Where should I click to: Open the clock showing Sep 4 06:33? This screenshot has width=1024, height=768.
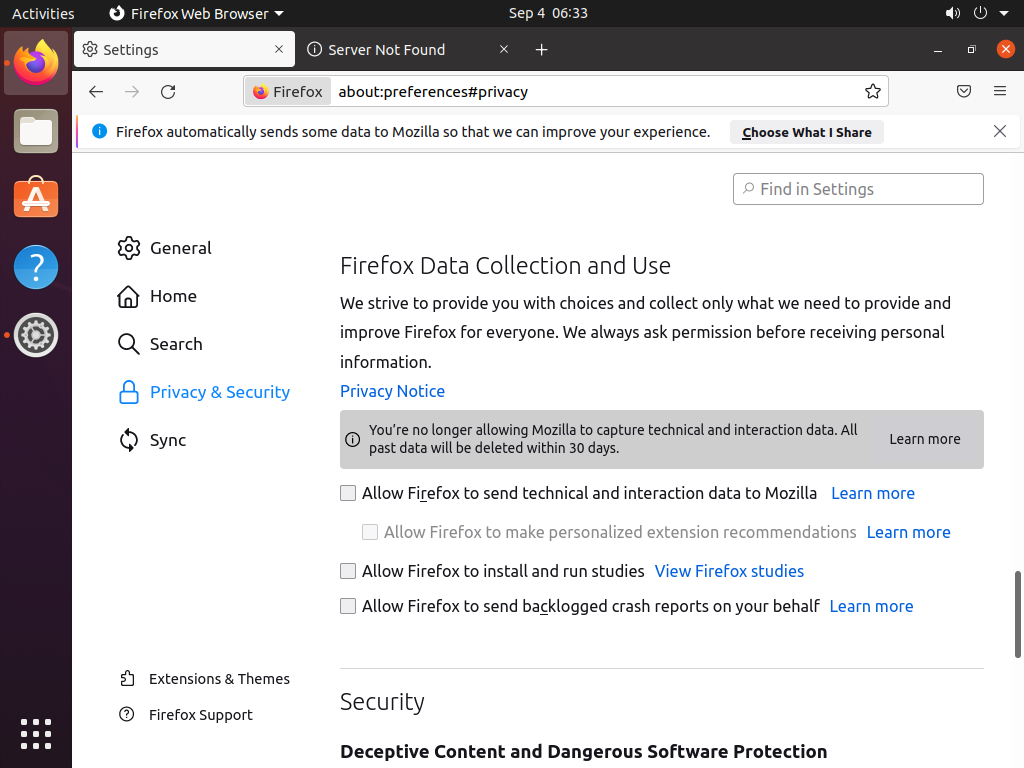pyautogui.click(x=548, y=13)
